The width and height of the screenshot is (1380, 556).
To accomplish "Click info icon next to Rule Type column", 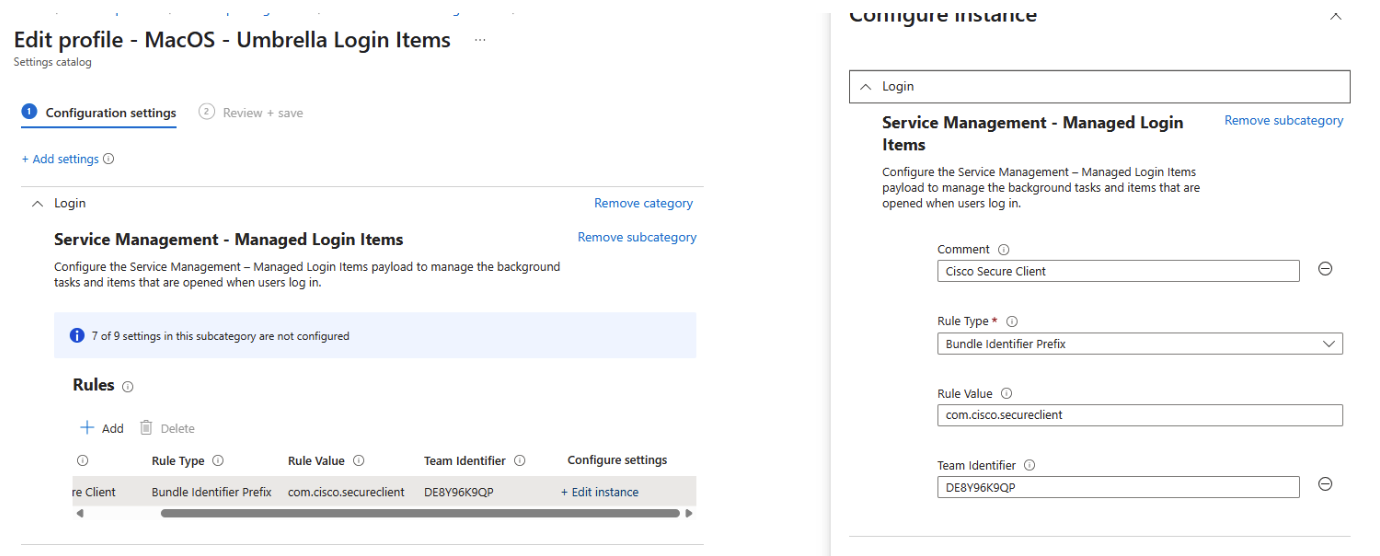I will (x=218, y=461).
